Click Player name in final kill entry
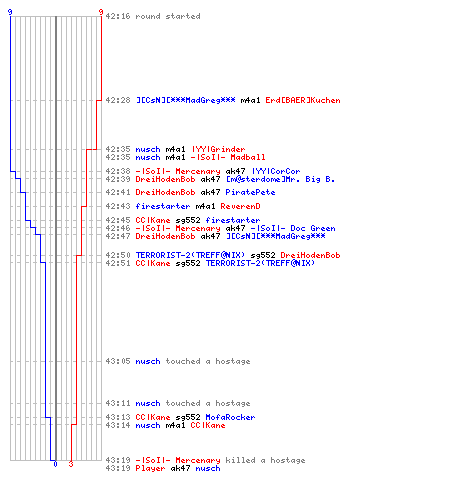 click(x=150, y=468)
